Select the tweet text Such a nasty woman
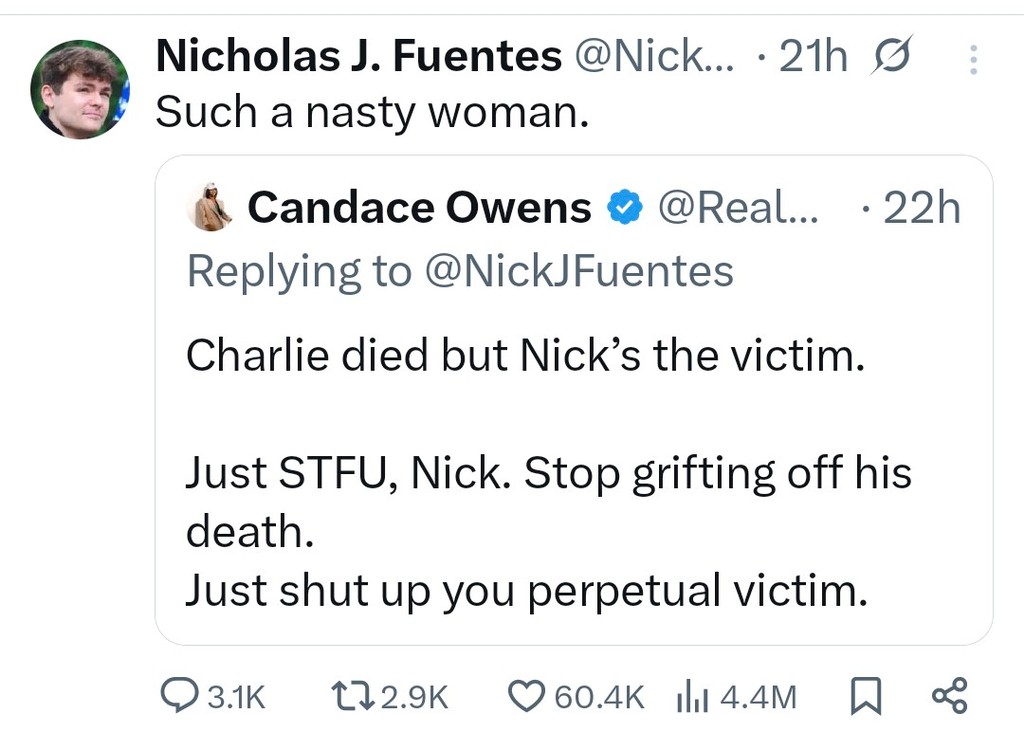Viewport: 1024px width, 744px height. (x=370, y=111)
